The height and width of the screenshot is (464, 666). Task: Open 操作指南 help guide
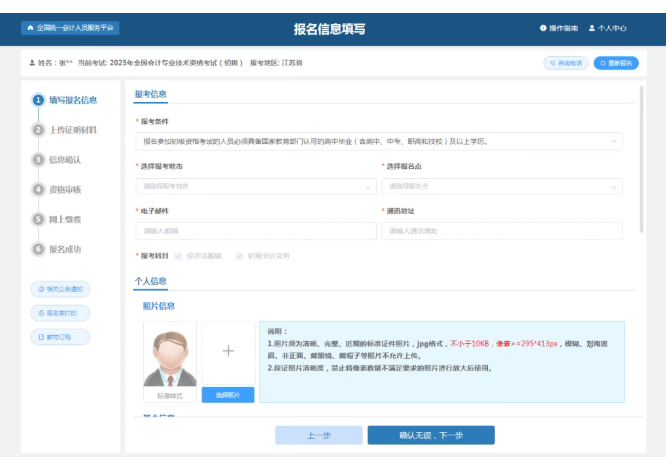559,28
